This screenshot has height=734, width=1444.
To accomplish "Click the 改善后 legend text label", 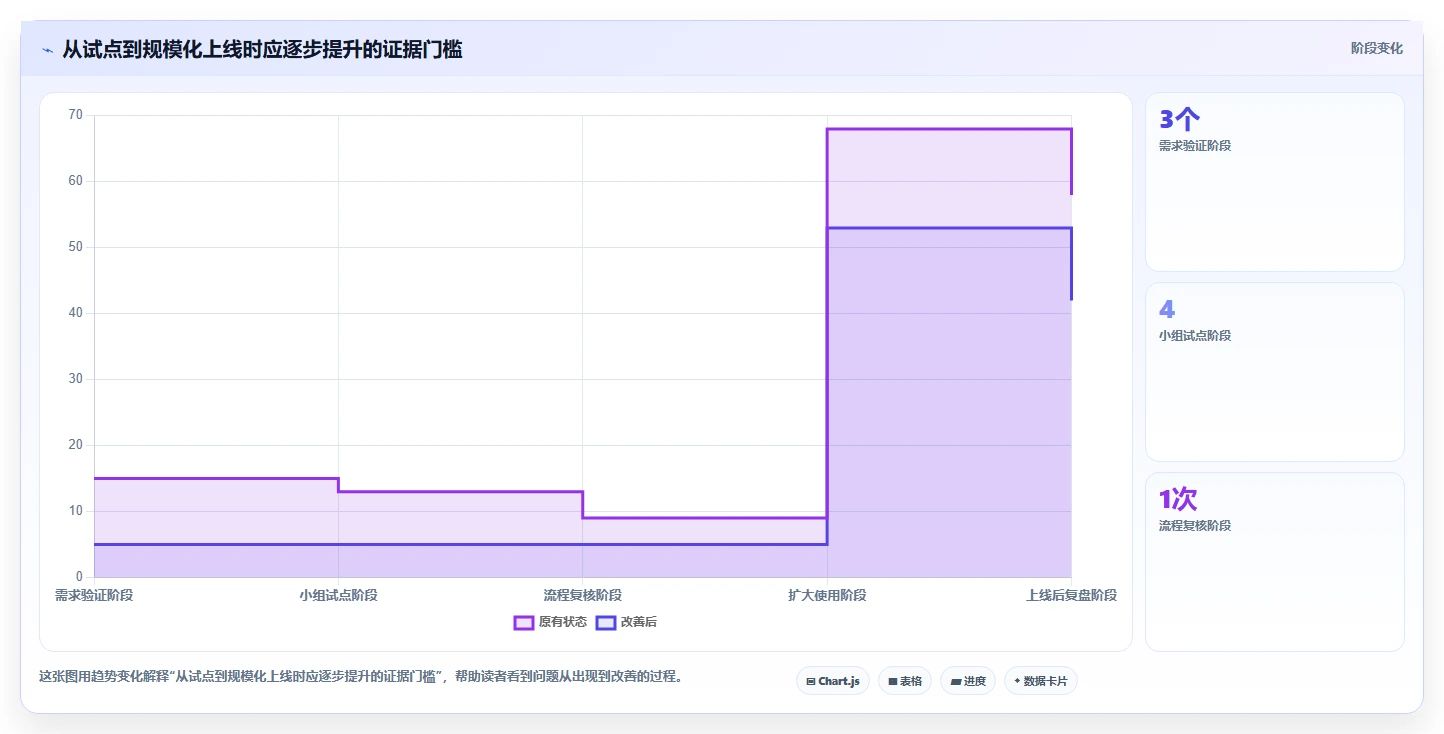I will (x=639, y=622).
